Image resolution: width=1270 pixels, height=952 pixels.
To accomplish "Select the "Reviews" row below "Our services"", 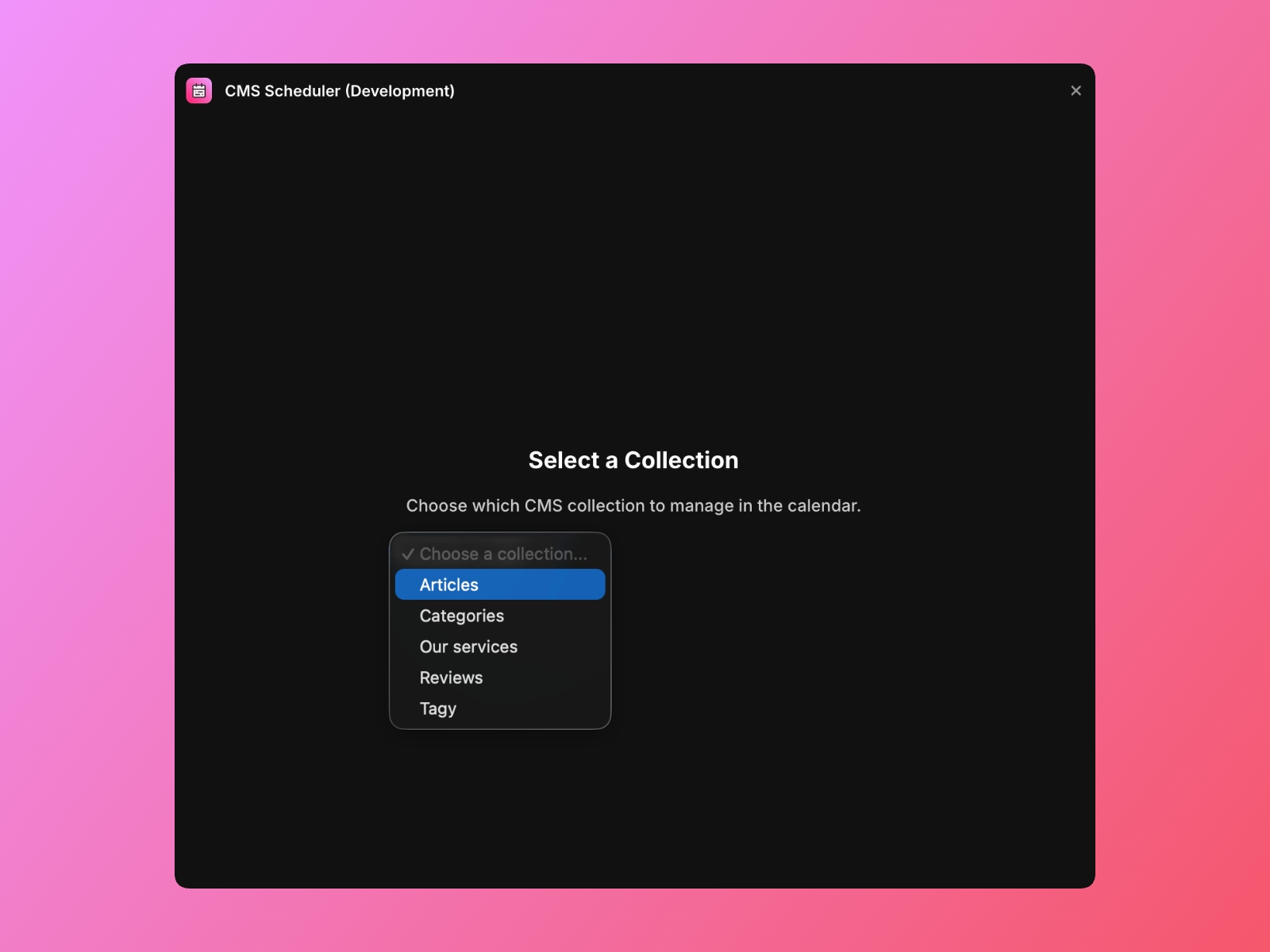I will point(451,678).
